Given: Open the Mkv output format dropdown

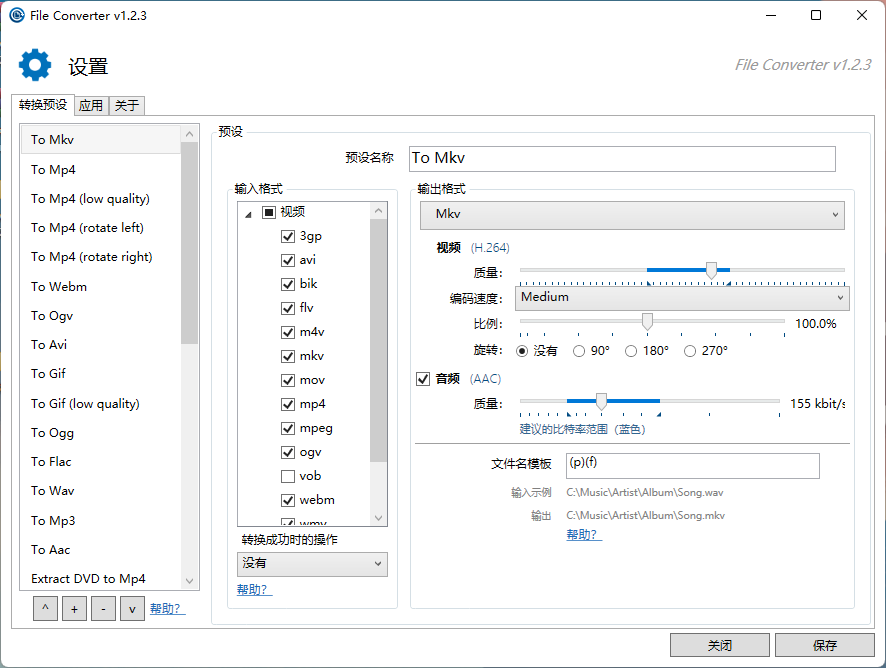Looking at the screenshot, I should 632,215.
